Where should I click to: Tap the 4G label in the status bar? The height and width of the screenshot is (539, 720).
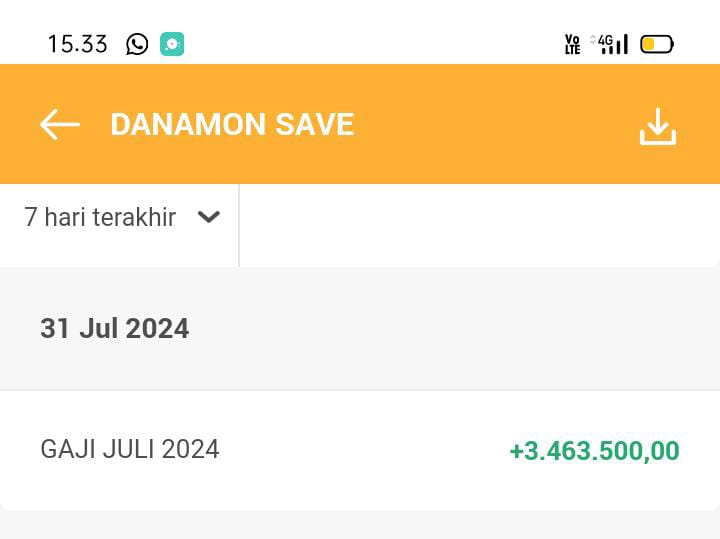pos(605,40)
